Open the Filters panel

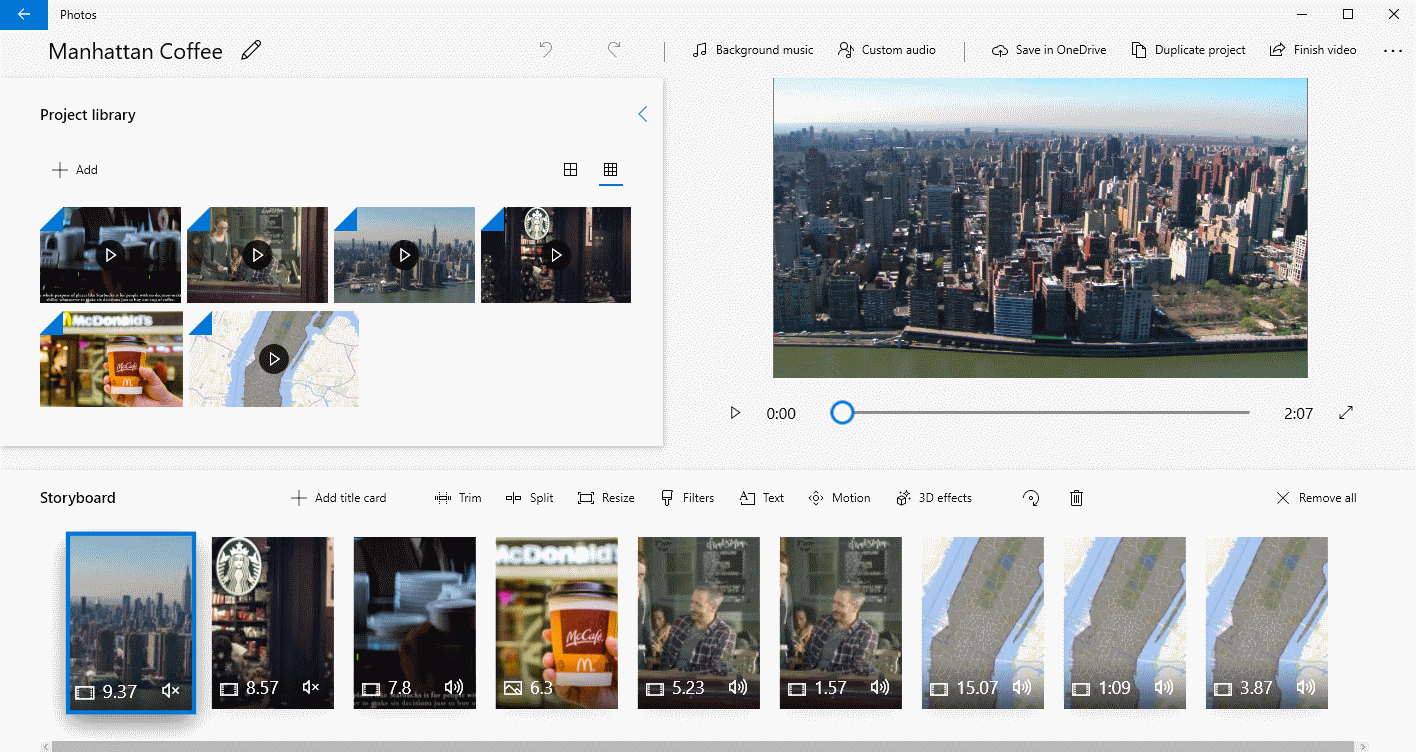pyautogui.click(x=687, y=497)
